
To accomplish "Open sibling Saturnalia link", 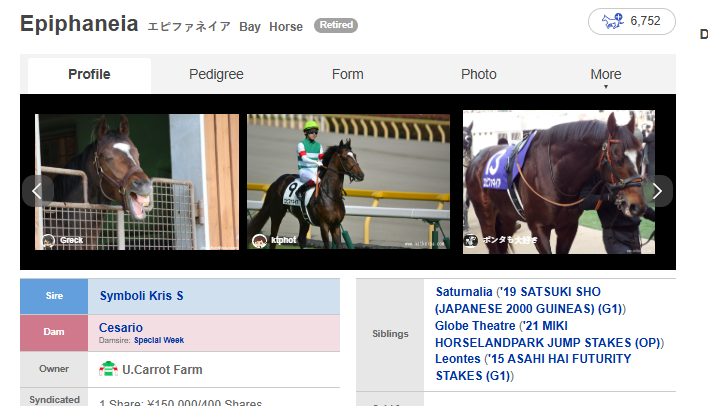I will (464, 292).
